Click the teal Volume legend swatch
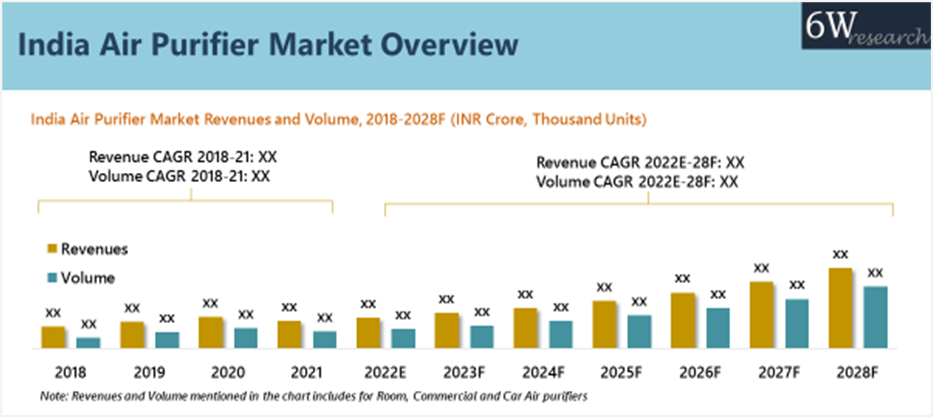The width and height of the screenshot is (933, 417). point(49,277)
